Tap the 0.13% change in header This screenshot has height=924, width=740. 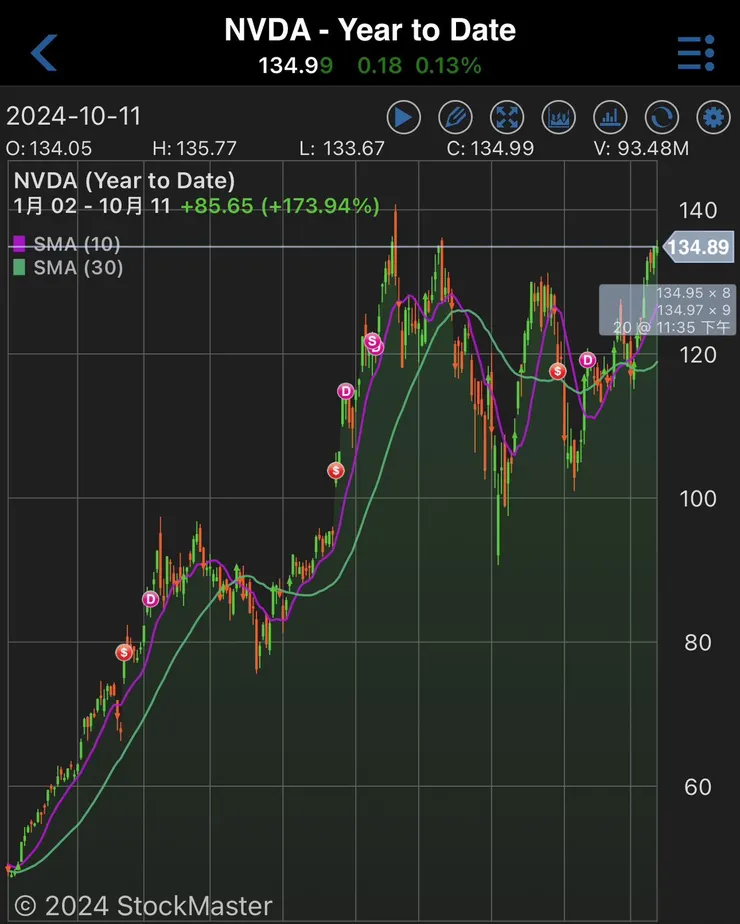point(448,65)
